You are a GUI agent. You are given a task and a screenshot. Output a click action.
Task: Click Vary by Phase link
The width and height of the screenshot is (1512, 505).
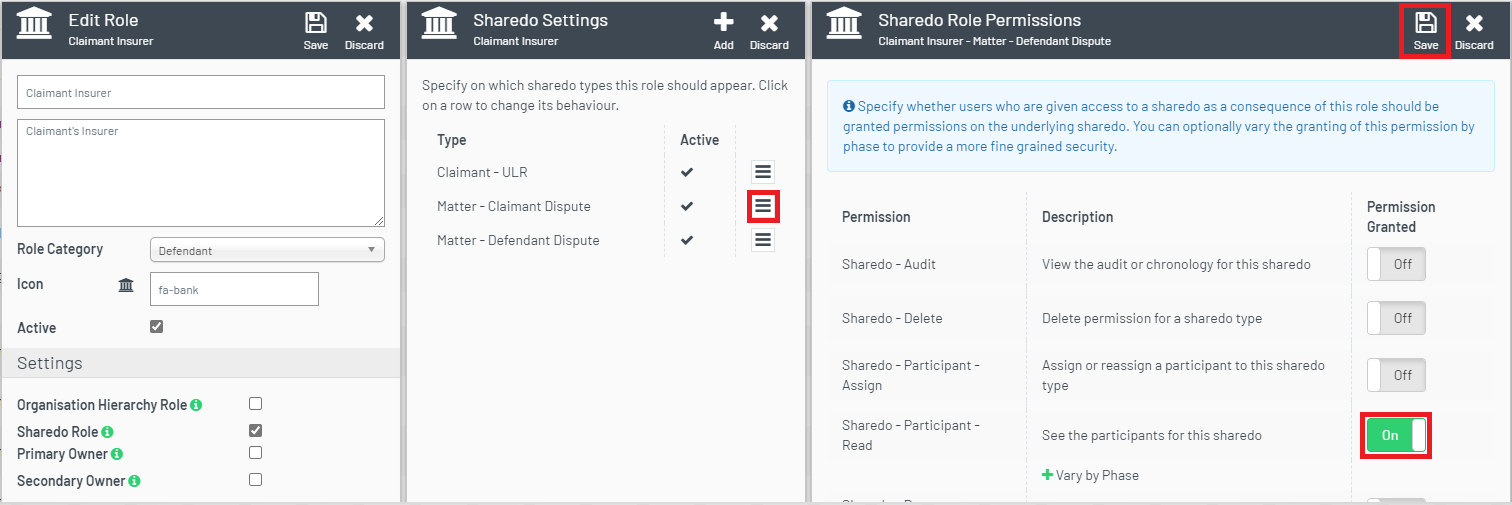[1097, 475]
